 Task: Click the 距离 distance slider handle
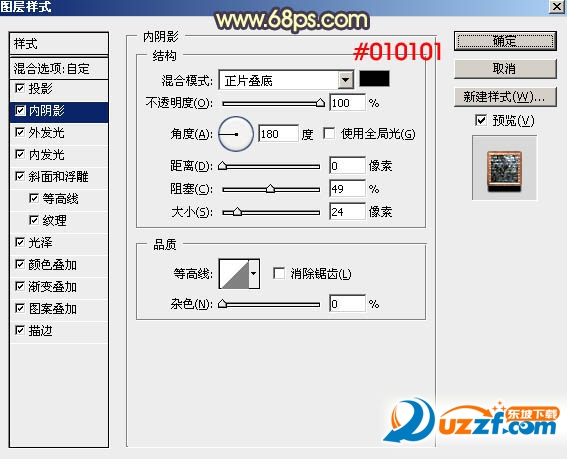tap(223, 166)
